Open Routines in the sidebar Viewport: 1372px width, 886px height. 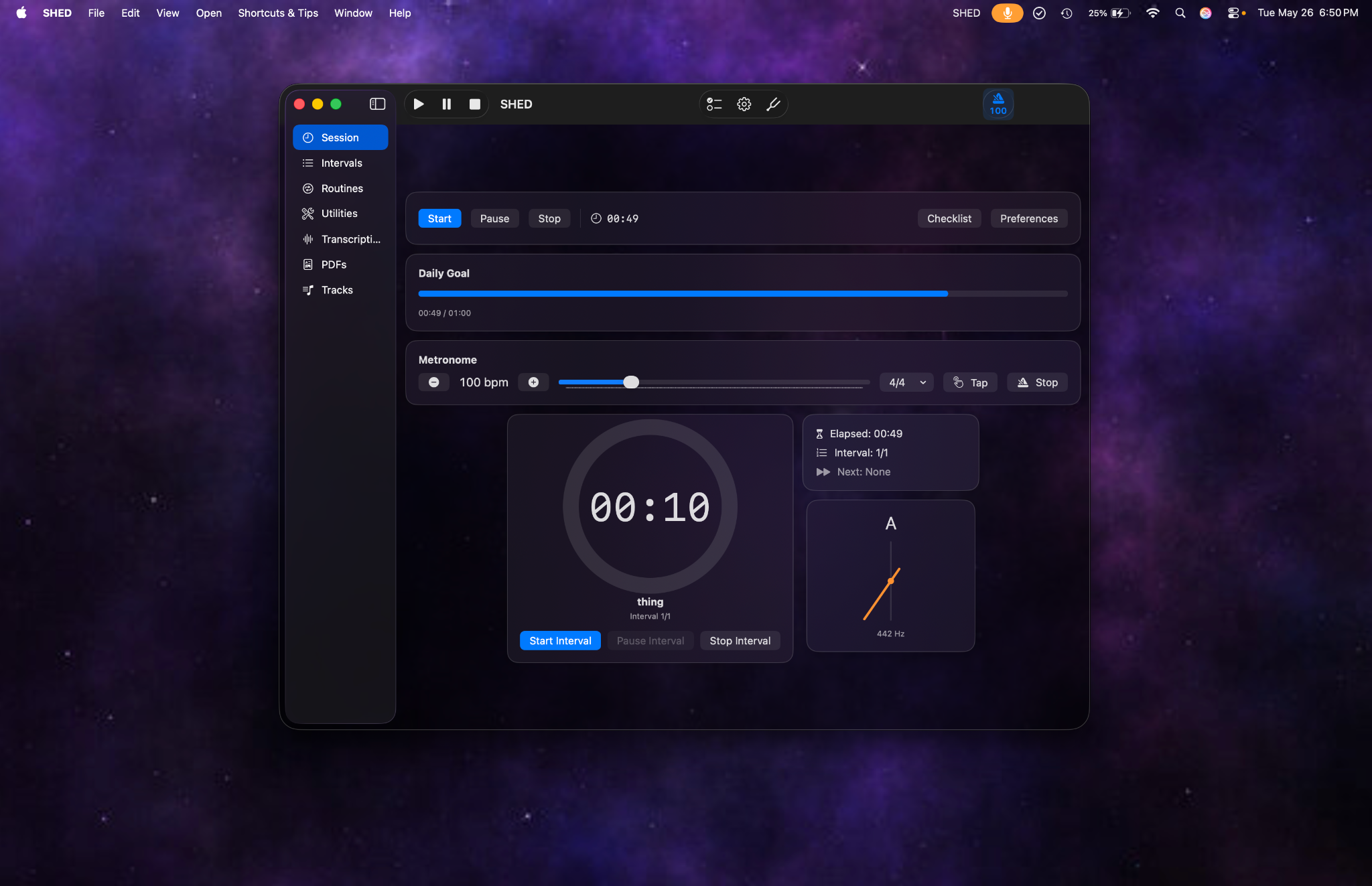[x=340, y=188]
